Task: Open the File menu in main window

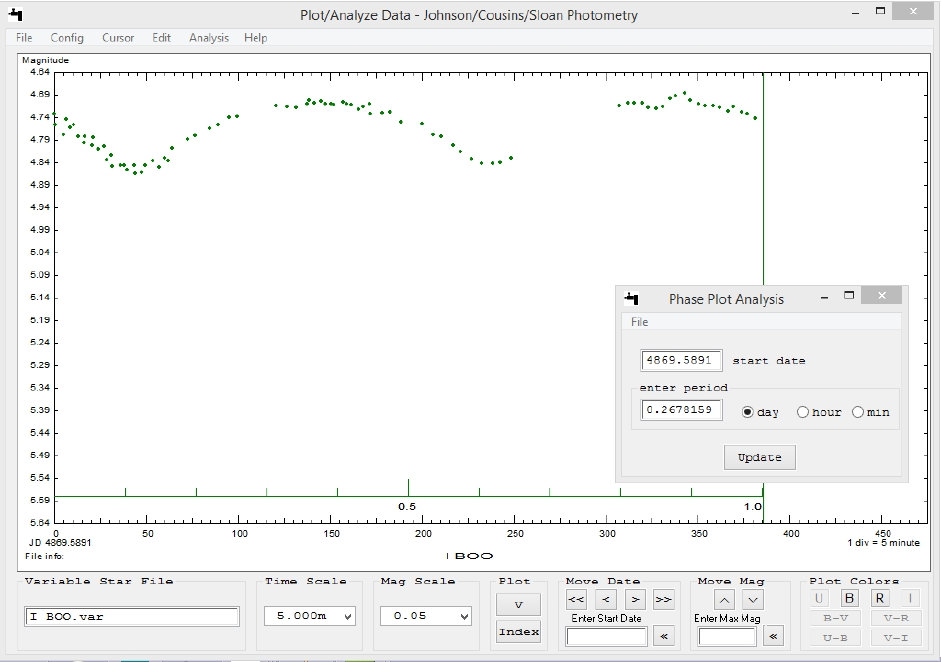Action: coord(24,38)
